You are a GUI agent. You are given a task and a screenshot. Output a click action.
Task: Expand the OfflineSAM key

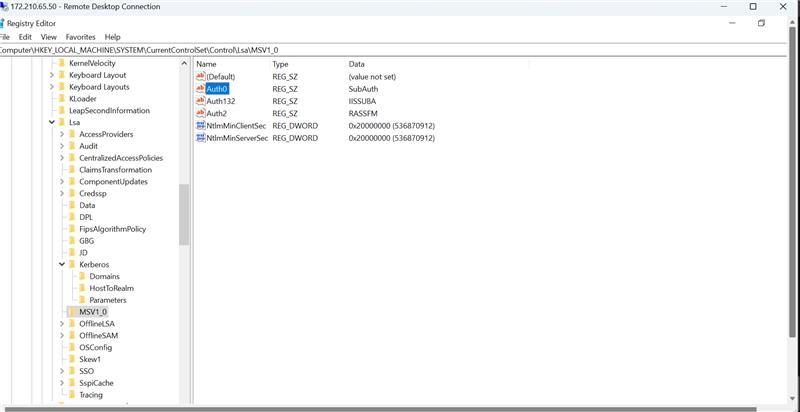point(62,336)
